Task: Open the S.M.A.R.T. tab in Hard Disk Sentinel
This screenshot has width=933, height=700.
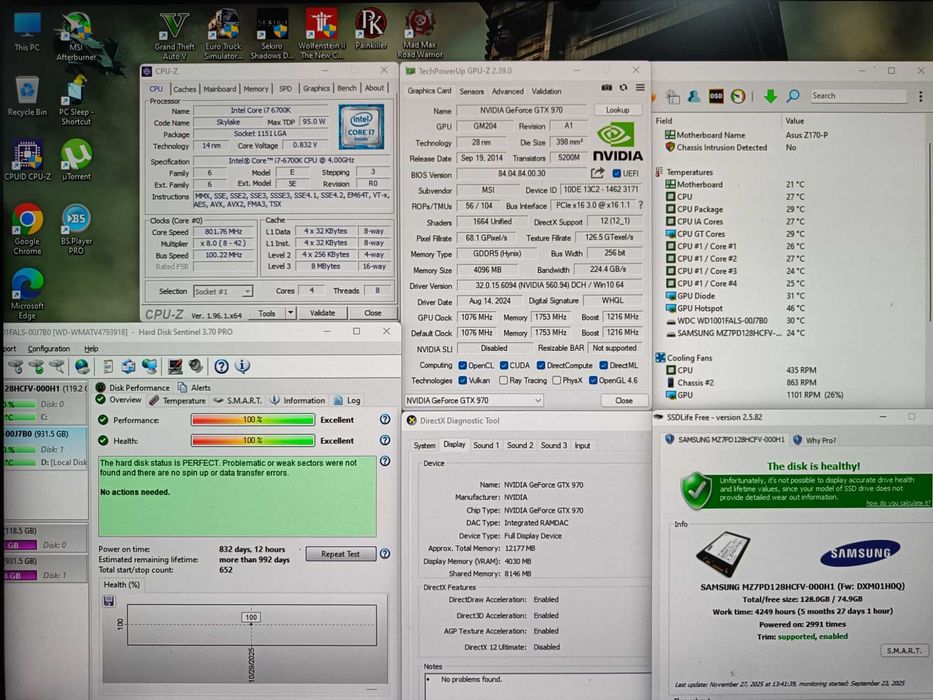Action: pos(237,401)
